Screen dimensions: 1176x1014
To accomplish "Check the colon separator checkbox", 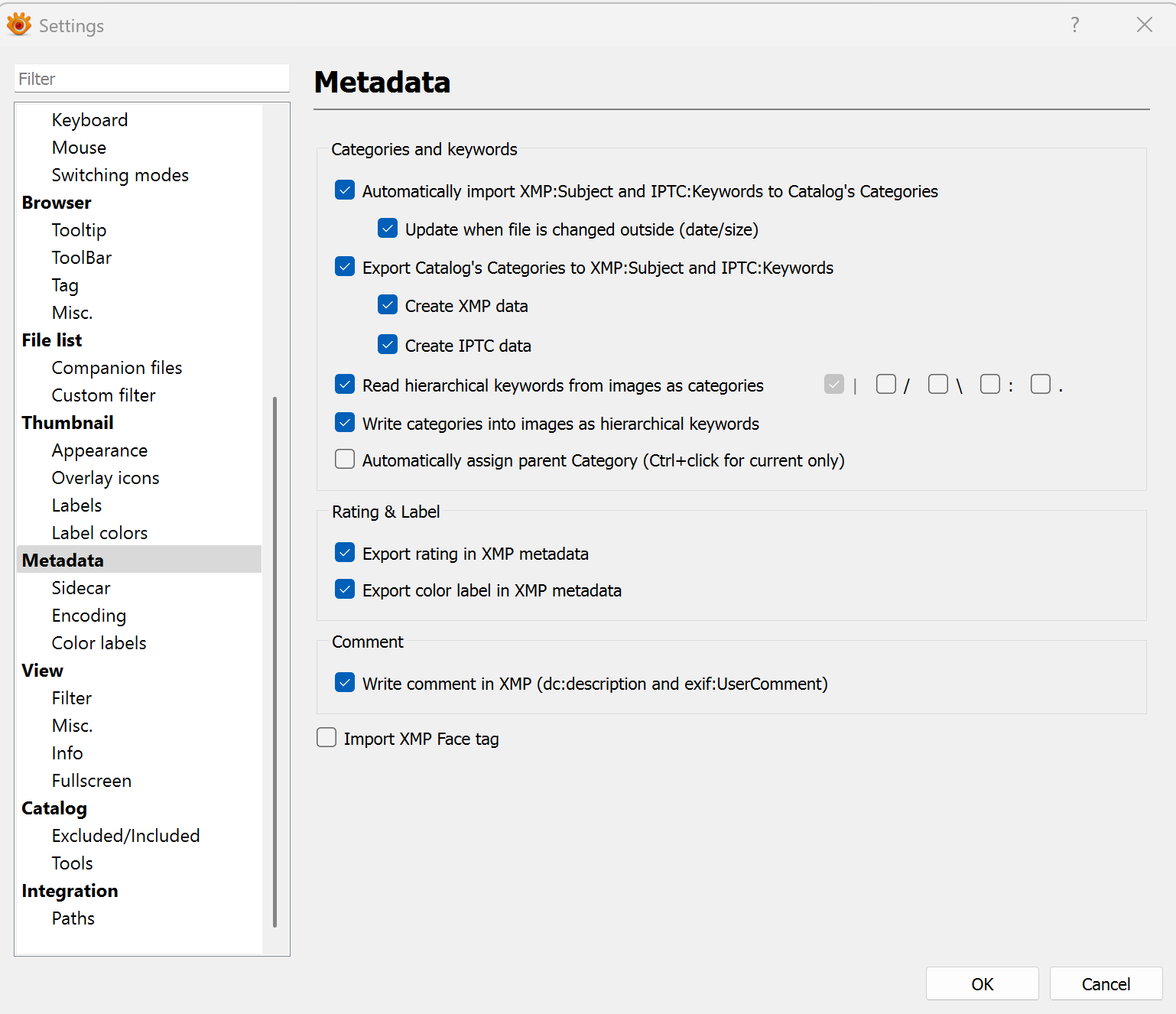I will pos(989,384).
